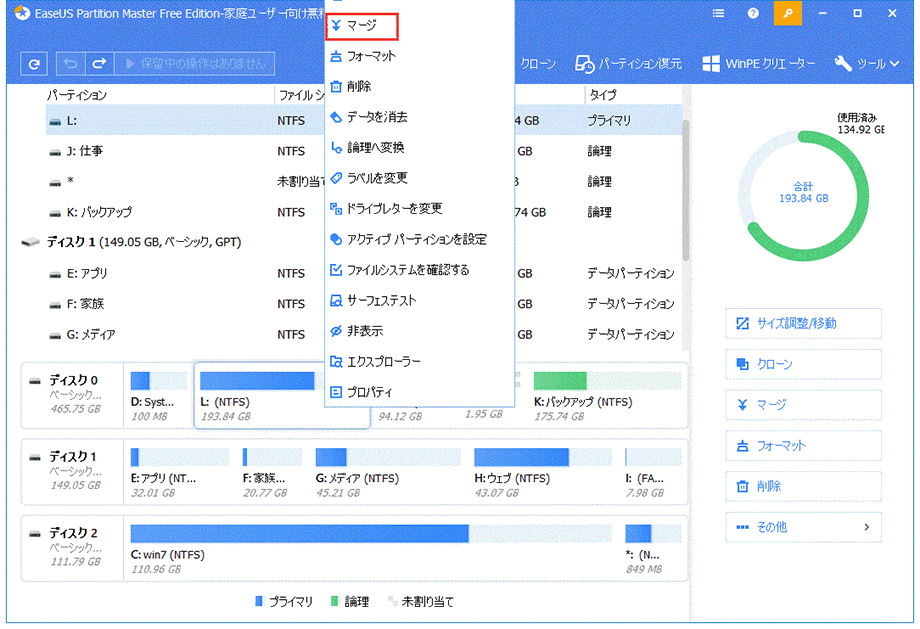The height and width of the screenshot is (629, 920).
Task: Select the J: 仕事 partition row
Action: 364,151
